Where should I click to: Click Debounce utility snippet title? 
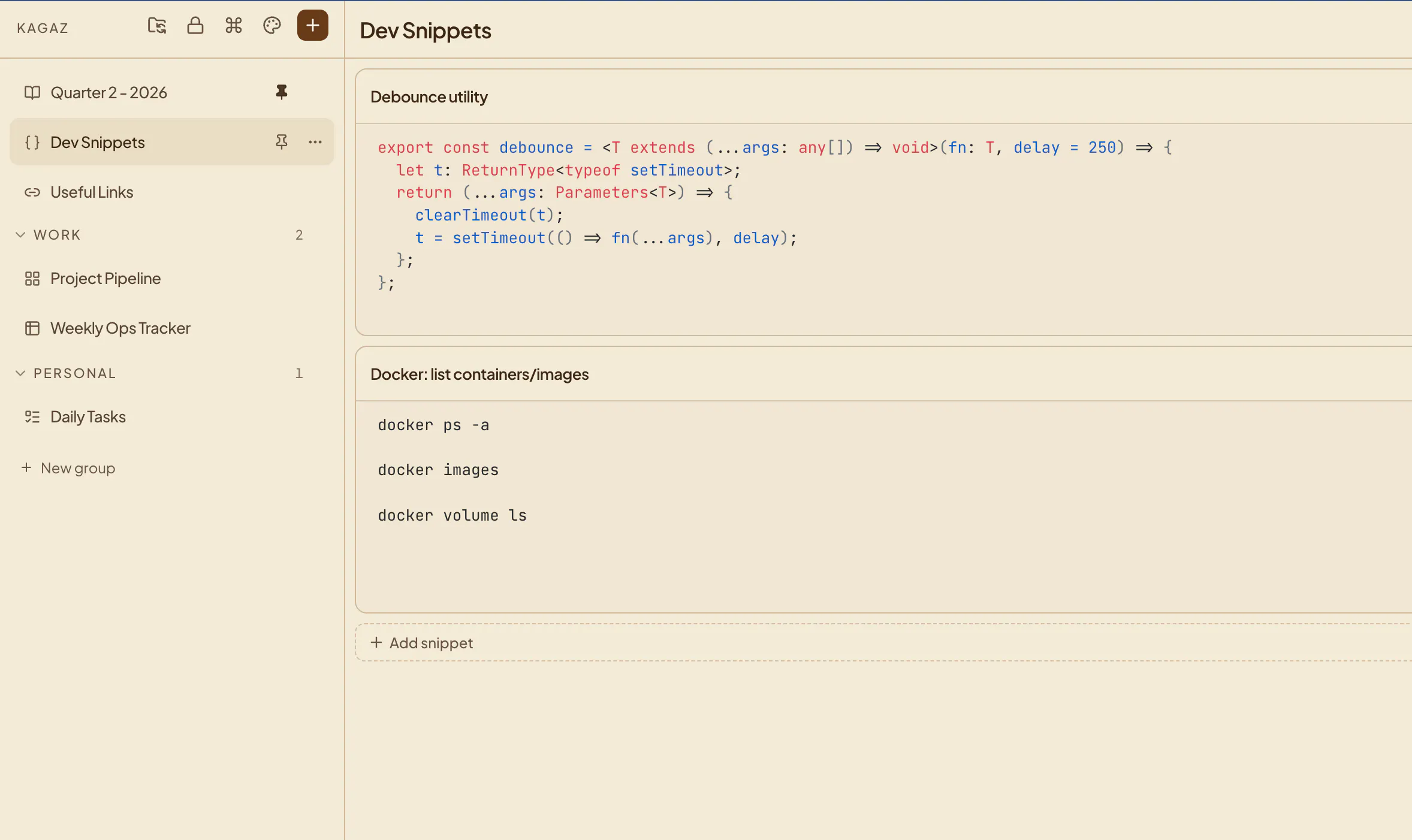coord(429,97)
